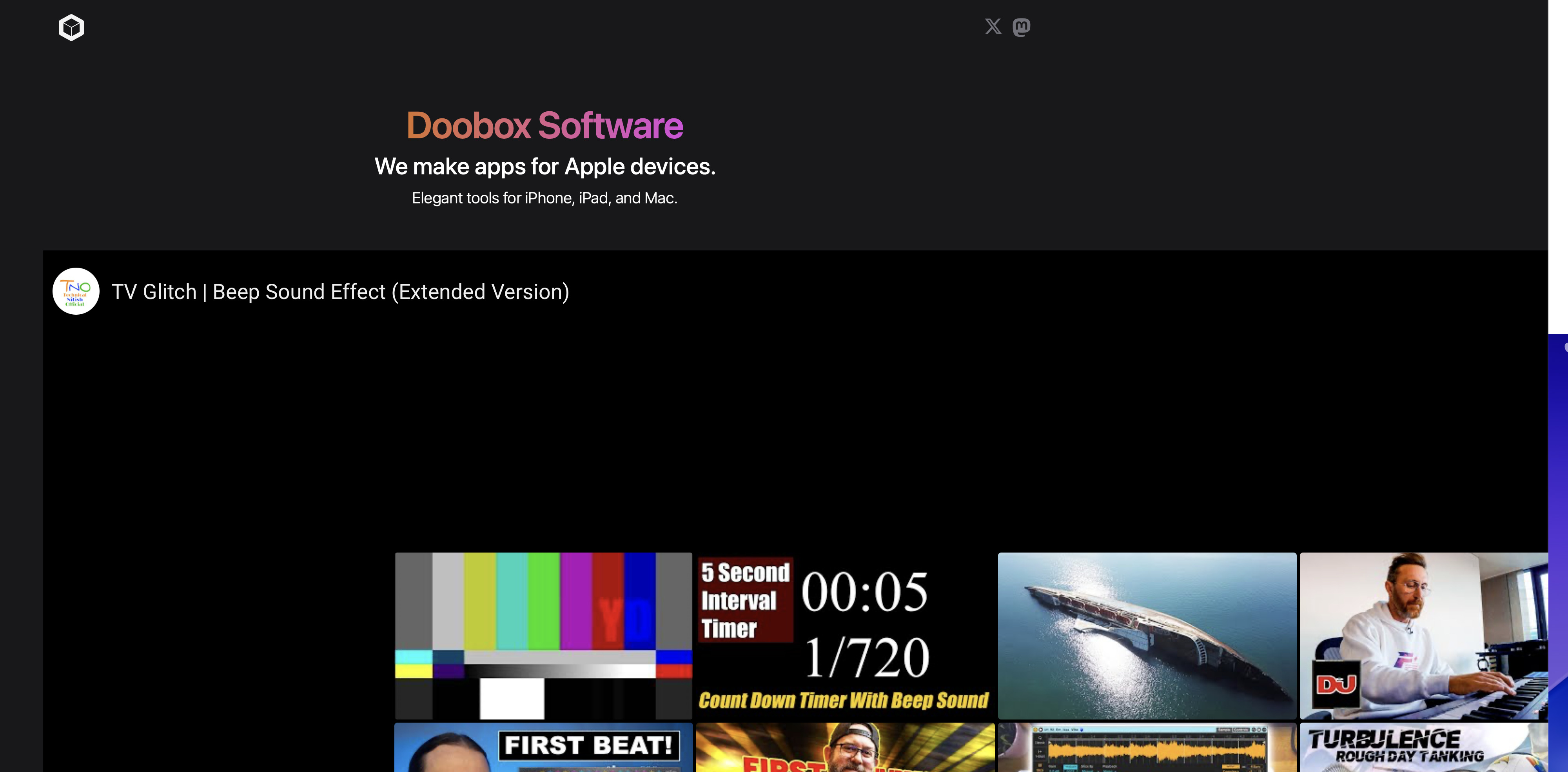Open thumbnail of man wearing backwards cap
Screen dimensions: 1568x772
point(845,748)
